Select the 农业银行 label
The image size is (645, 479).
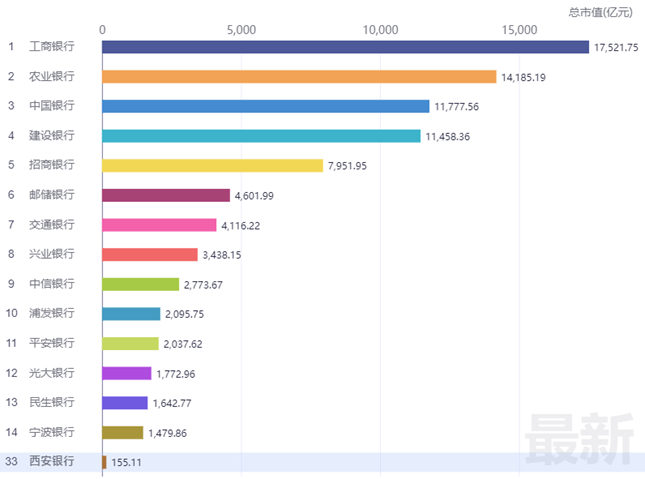click(51, 76)
